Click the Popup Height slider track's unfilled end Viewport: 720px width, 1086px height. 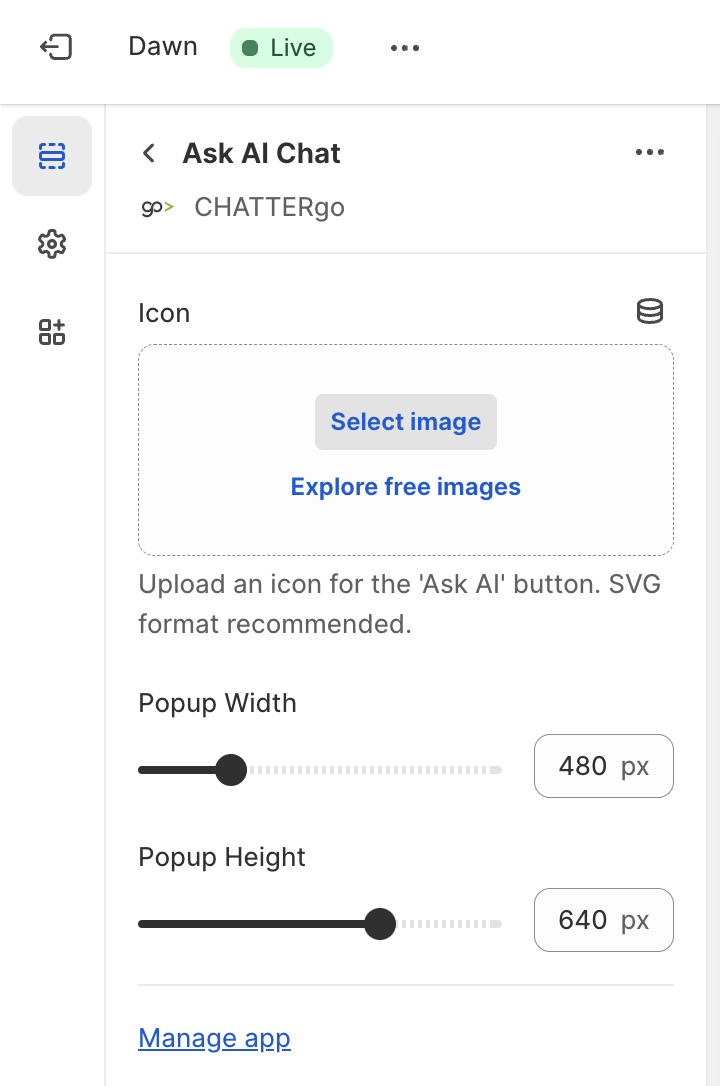point(495,923)
